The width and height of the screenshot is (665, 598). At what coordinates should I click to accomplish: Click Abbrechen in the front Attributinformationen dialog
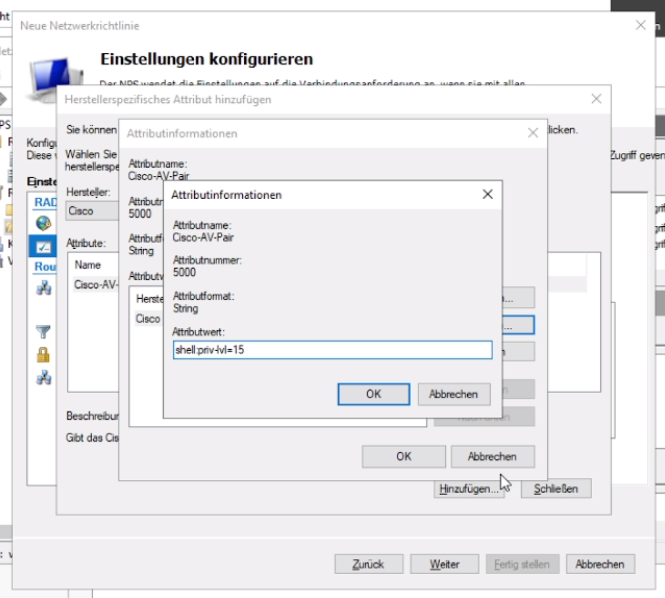tap(454, 394)
